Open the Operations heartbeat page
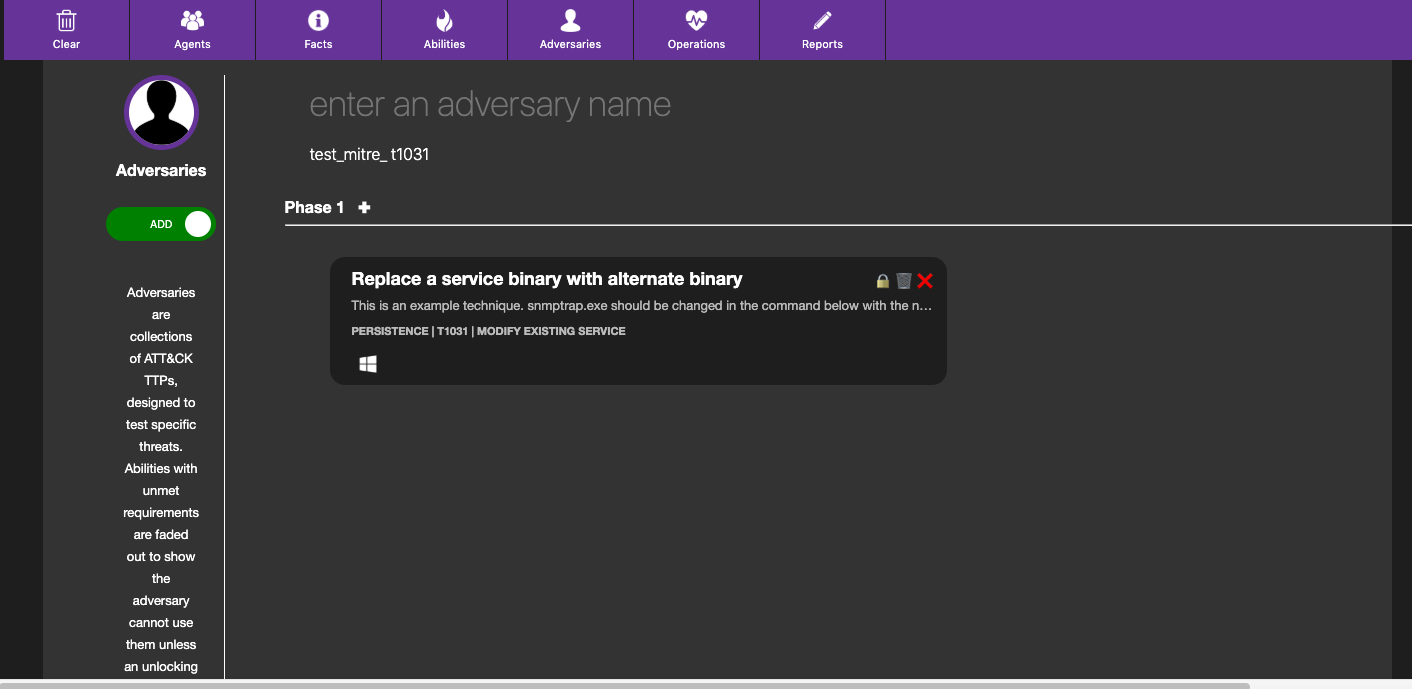The height and width of the screenshot is (689, 1412). point(696,30)
